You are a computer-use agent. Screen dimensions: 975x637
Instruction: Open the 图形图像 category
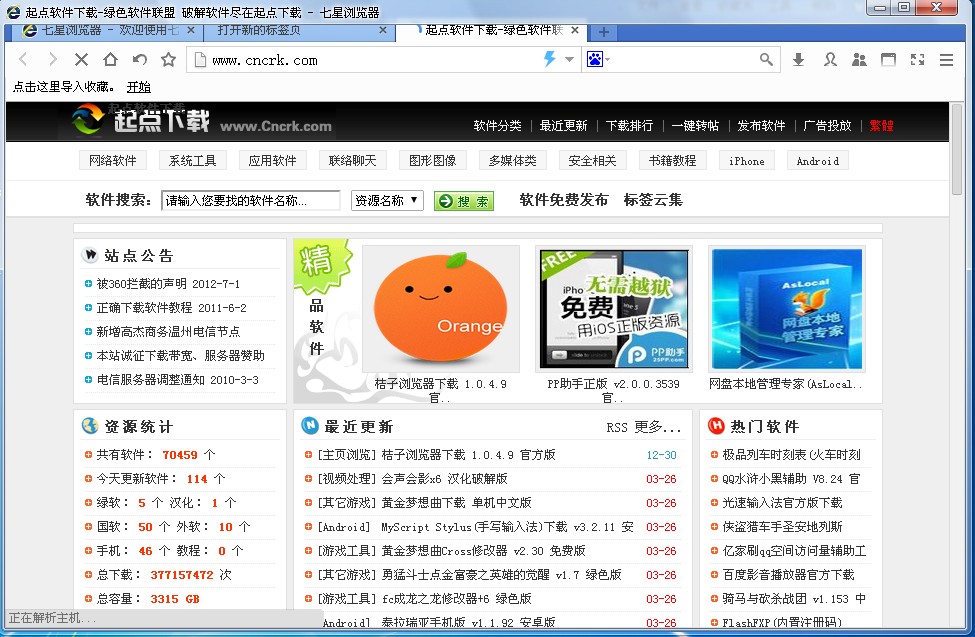[x=433, y=160]
